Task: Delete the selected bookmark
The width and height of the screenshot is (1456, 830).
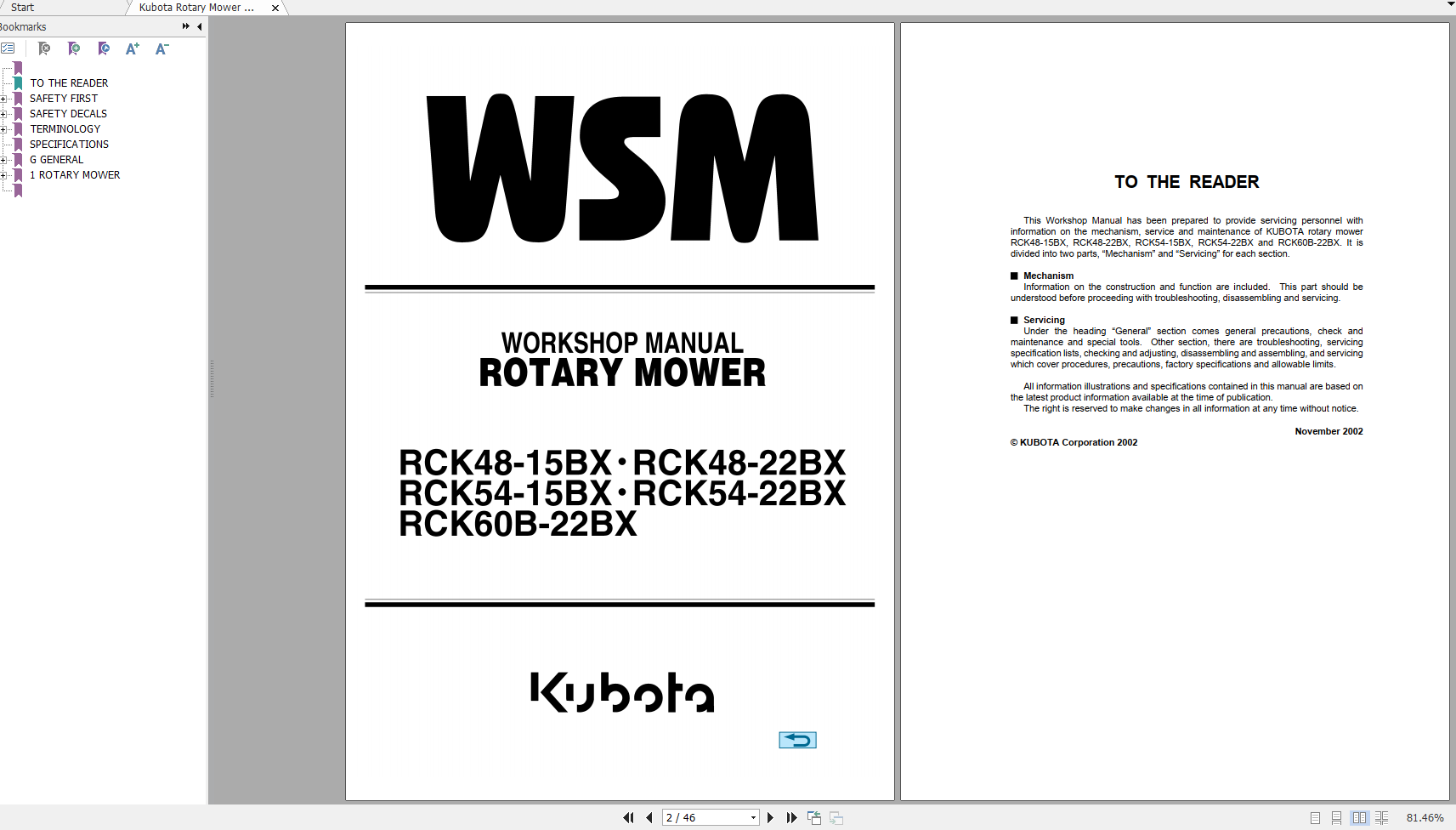Action: click(x=44, y=48)
